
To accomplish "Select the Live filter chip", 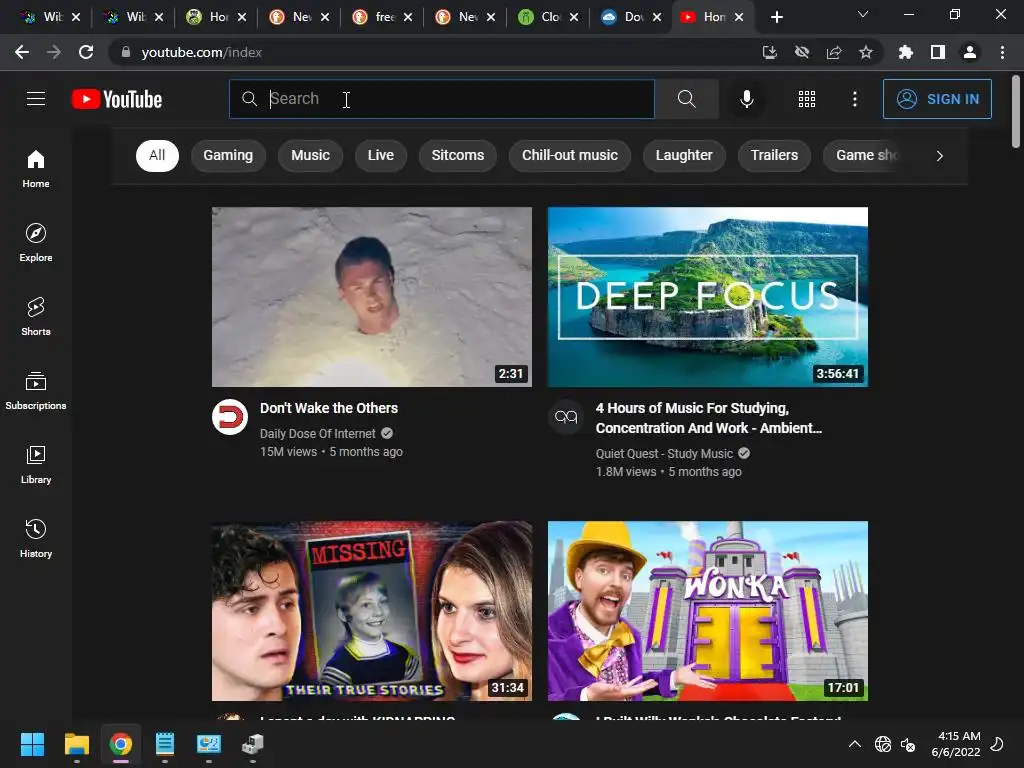I will click(381, 155).
